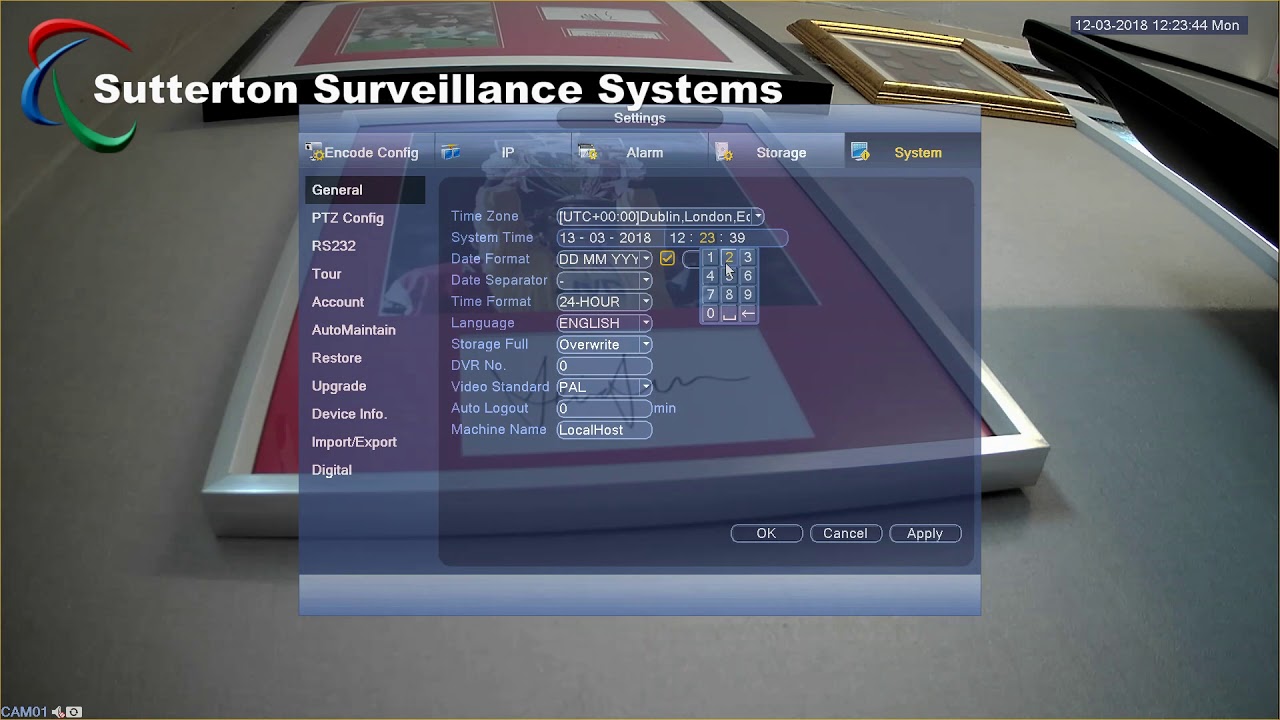Image resolution: width=1280 pixels, height=720 pixels.
Task: Click keypad digit 1
Action: [x=710, y=258]
